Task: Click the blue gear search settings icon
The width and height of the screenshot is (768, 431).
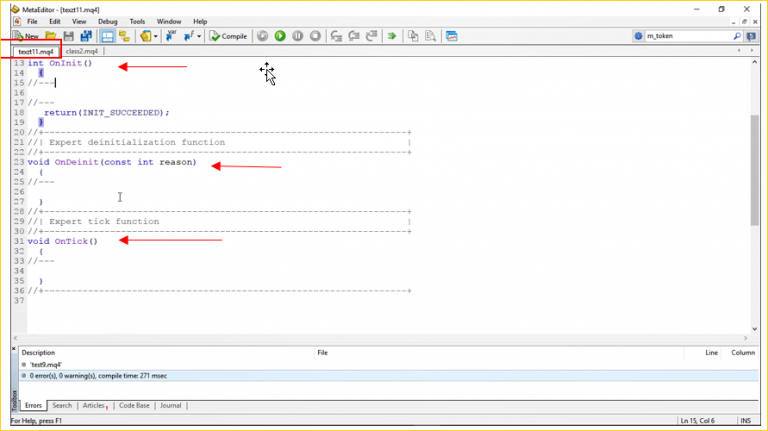Action: (638, 36)
